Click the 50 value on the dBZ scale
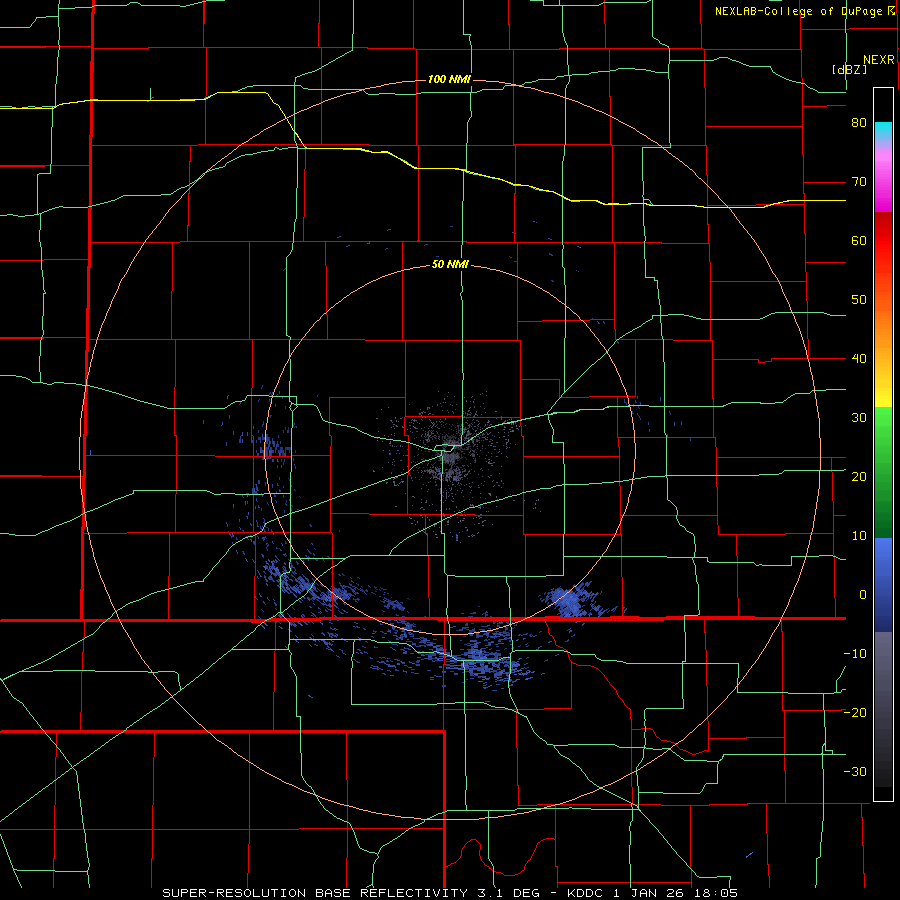 click(x=859, y=300)
